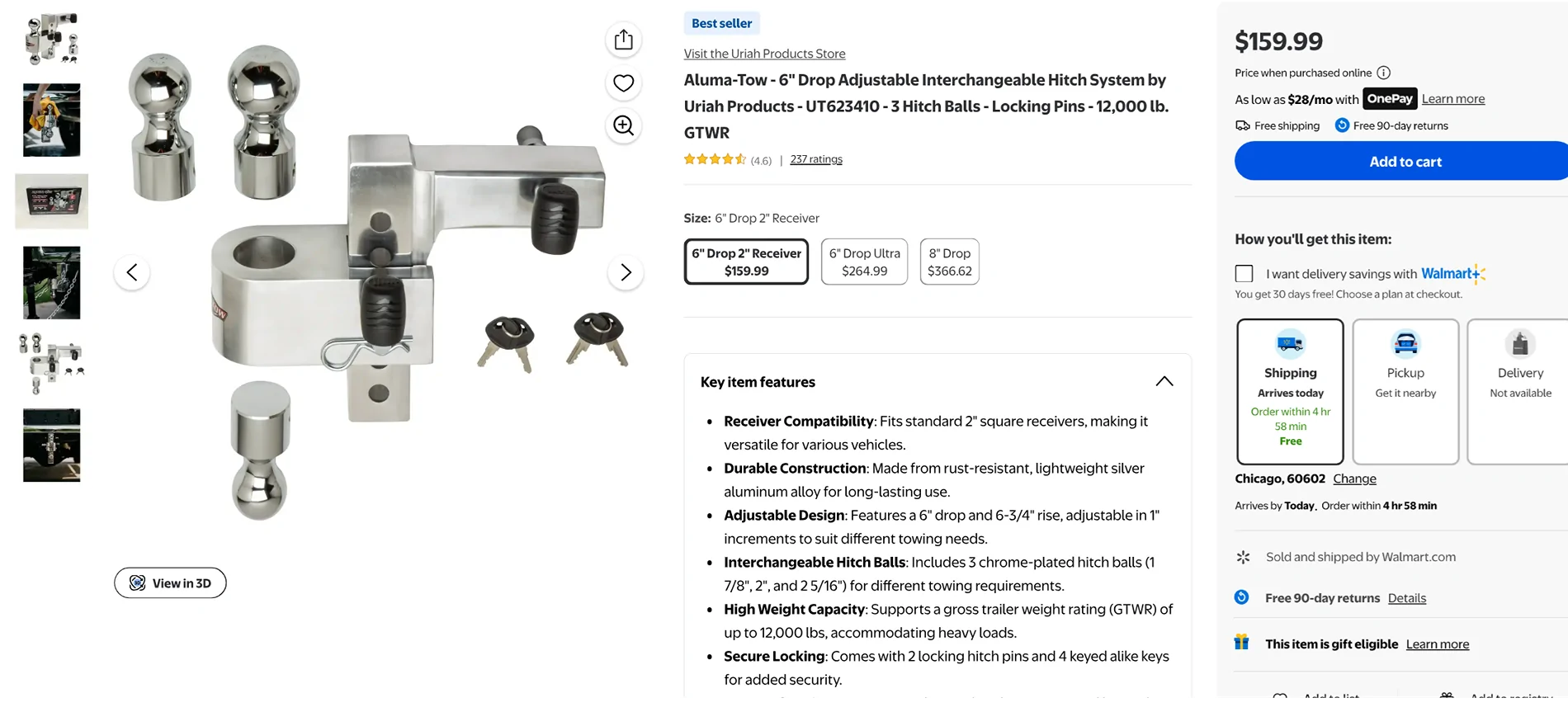Click the next image carousel arrow
Viewport: 1568px width, 712px height.
click(626, 271)
